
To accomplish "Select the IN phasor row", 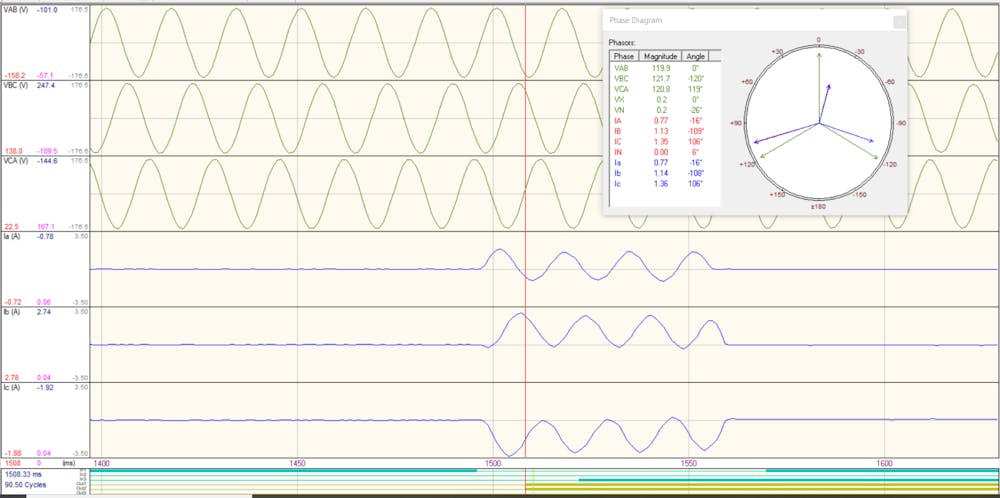I will point(665,152).
